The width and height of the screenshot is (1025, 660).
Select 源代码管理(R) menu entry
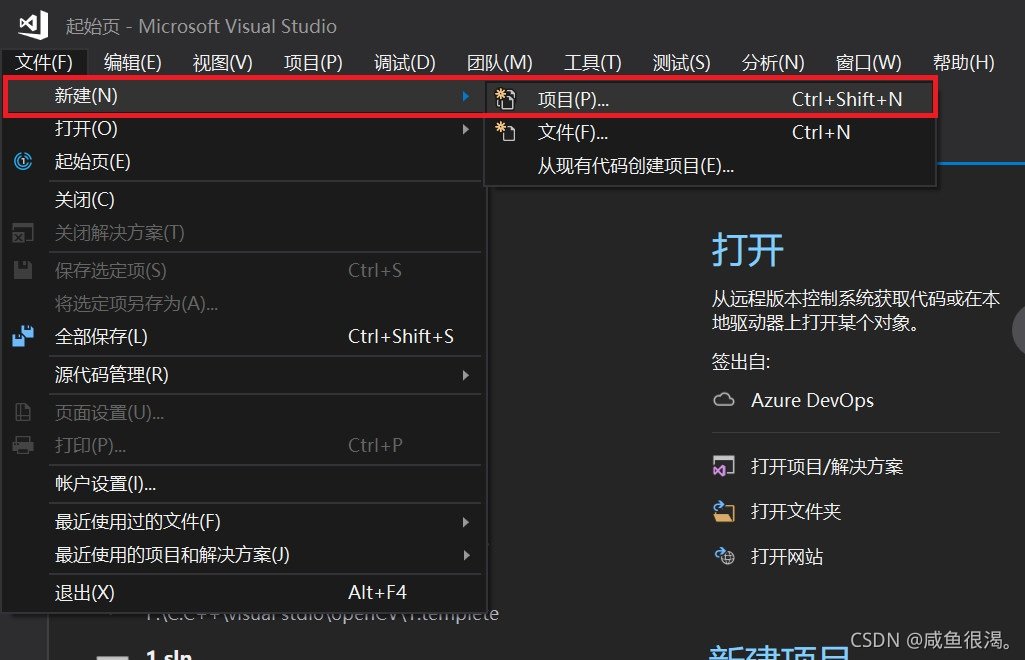[244, 374]
